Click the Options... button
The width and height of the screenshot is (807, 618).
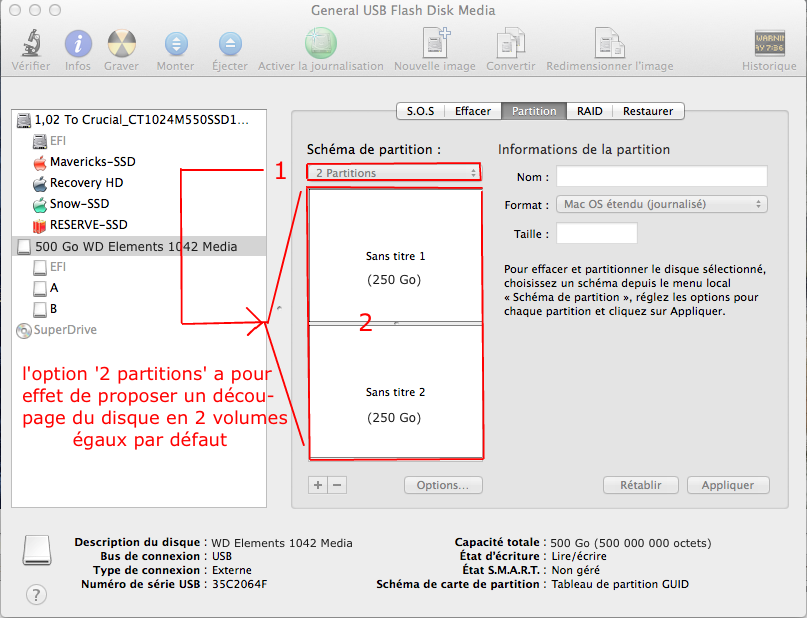pyautogui.click(x=443, y=485)
